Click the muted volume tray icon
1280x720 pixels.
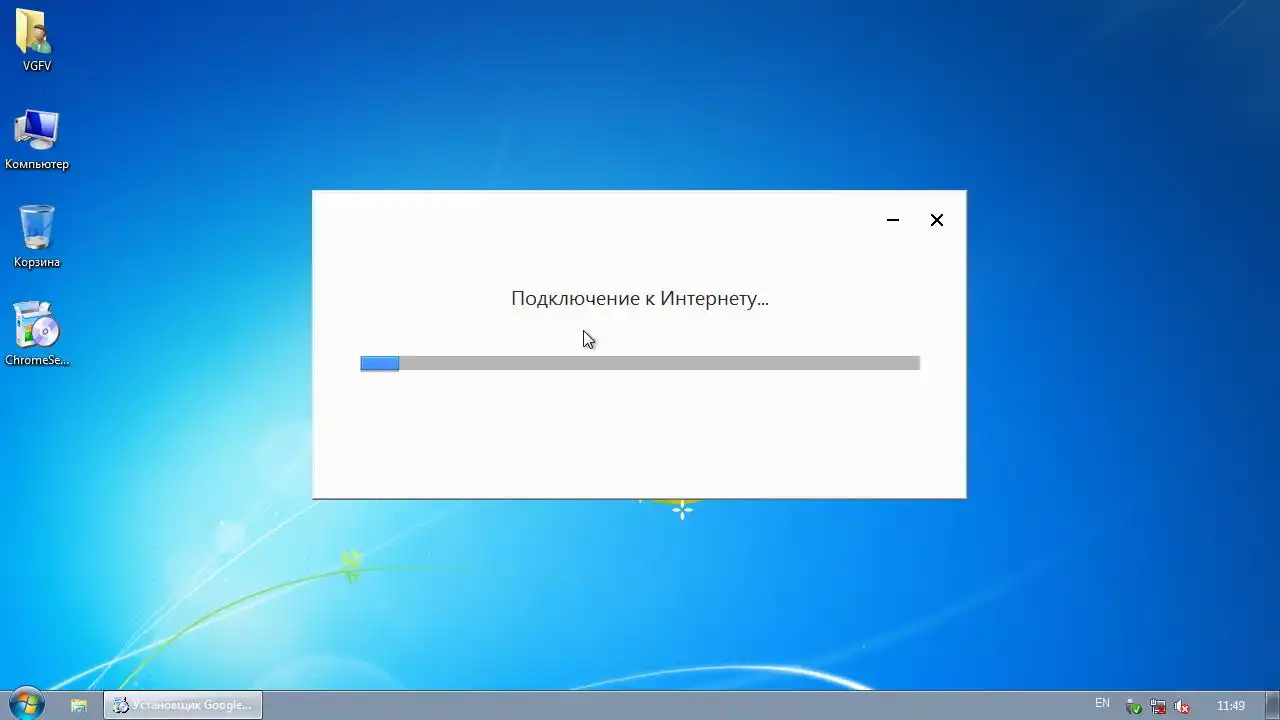(1182, 706)
